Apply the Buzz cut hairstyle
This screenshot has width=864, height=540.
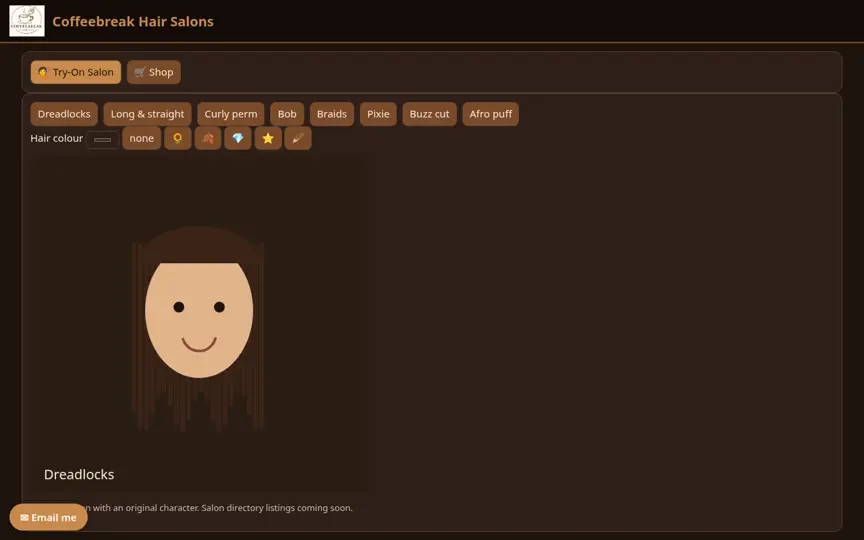tap(429, 114)
